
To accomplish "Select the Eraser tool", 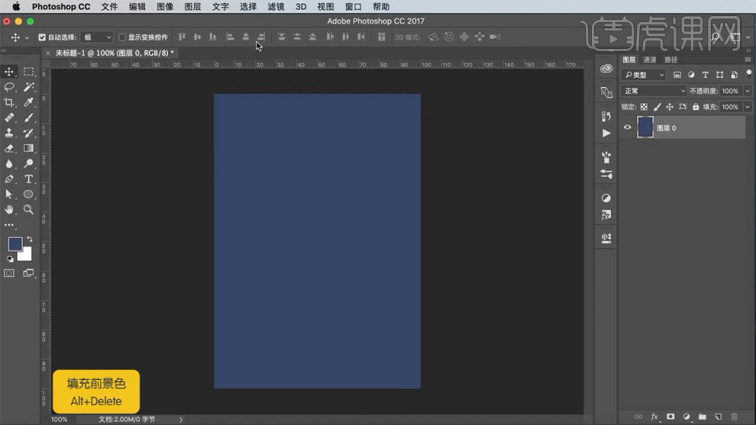I will [x=9, y=148].
